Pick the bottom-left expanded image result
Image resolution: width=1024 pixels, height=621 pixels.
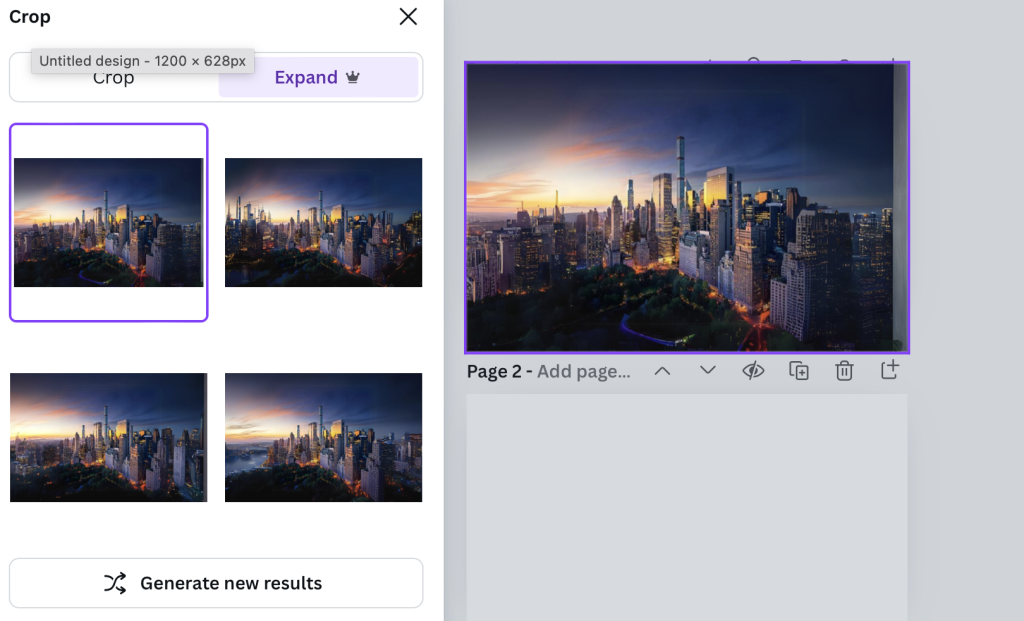pyautogui.click(x=108, y=437)
